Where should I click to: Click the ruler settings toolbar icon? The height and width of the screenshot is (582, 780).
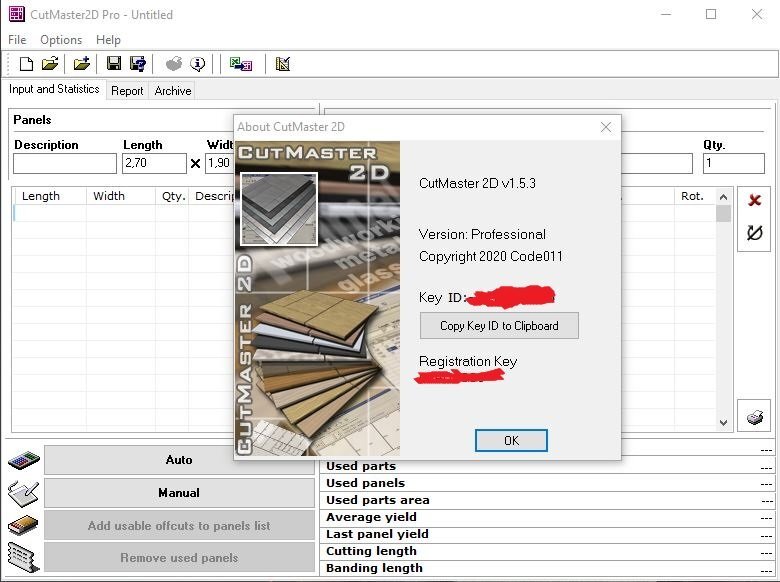(x=283, y=64)
